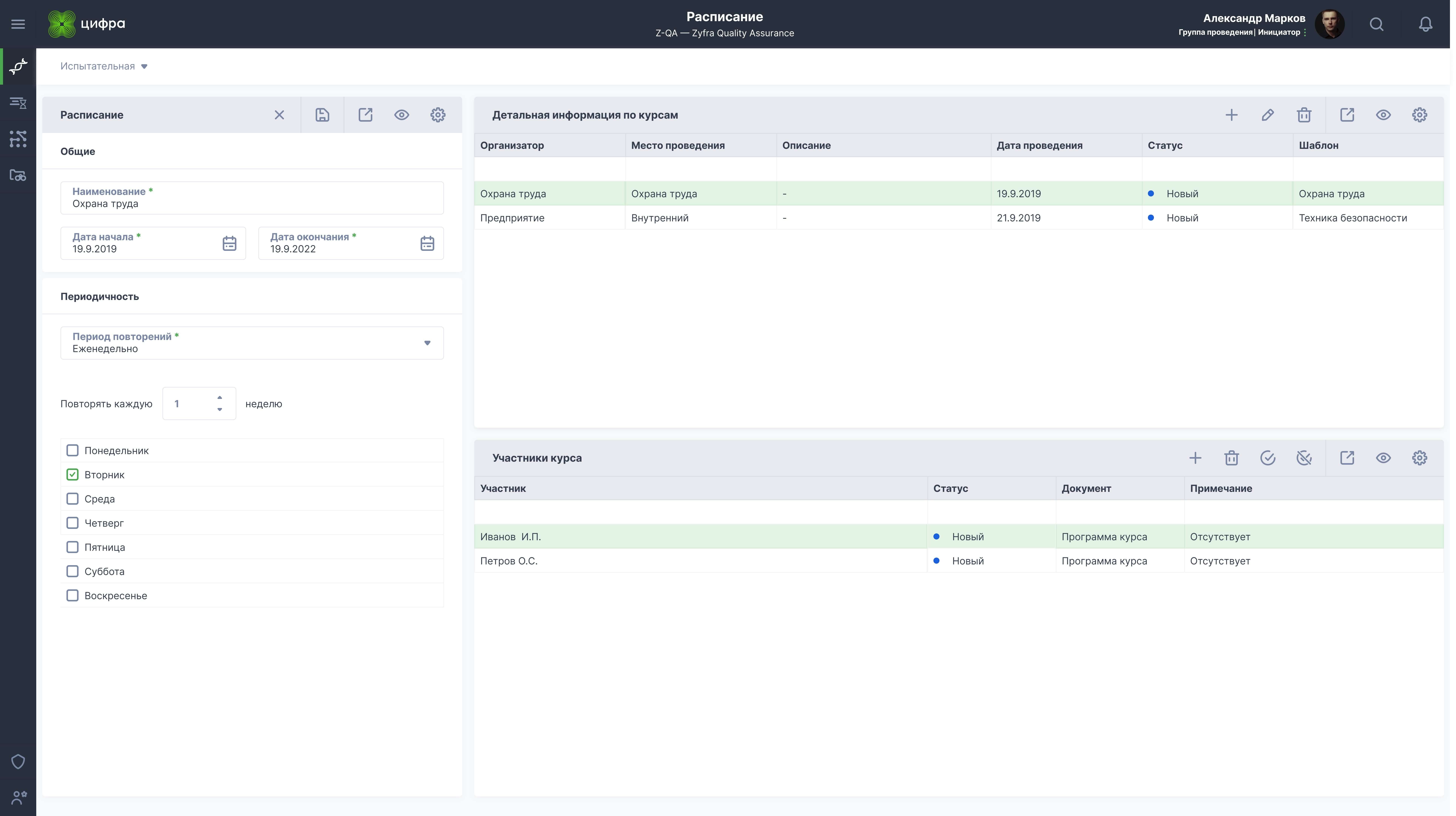Select the DNA sidebar icon

click(x=18, y=66)
